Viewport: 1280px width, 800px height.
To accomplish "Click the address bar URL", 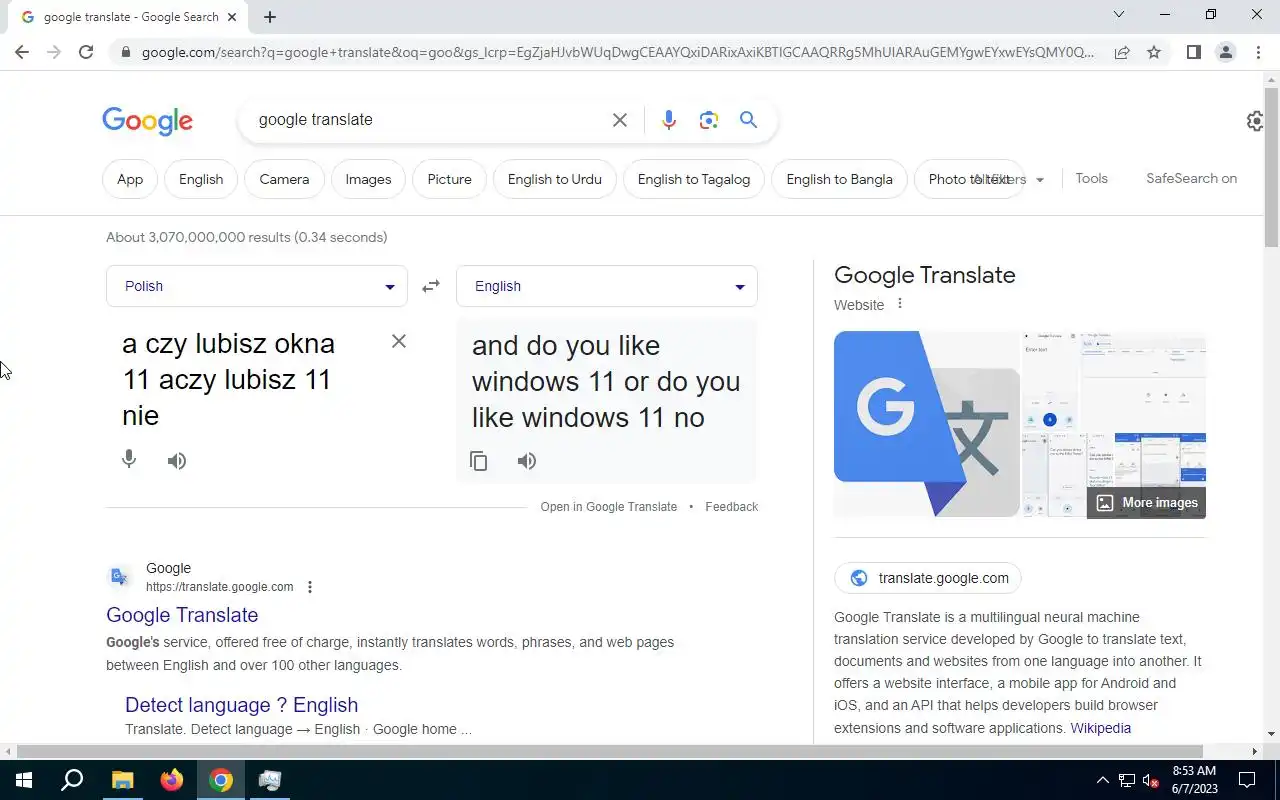I will click(618, 52).
